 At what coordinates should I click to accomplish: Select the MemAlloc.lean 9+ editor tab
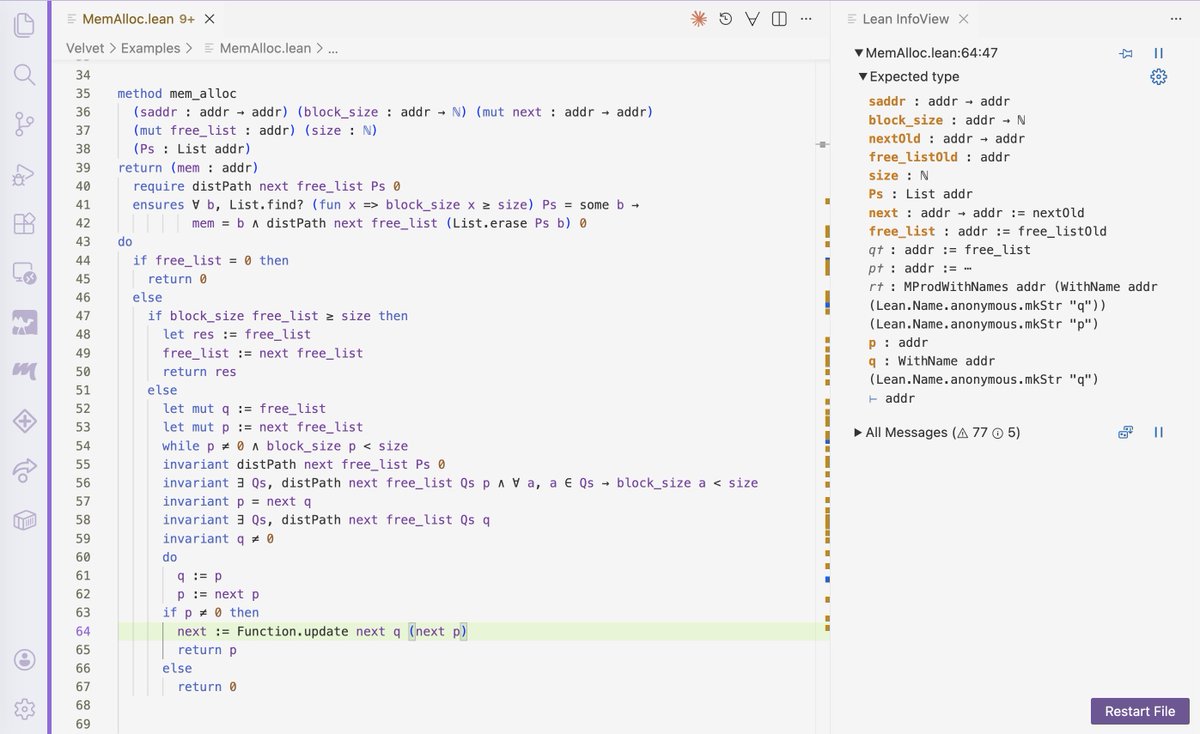click(x=139, y=19)
